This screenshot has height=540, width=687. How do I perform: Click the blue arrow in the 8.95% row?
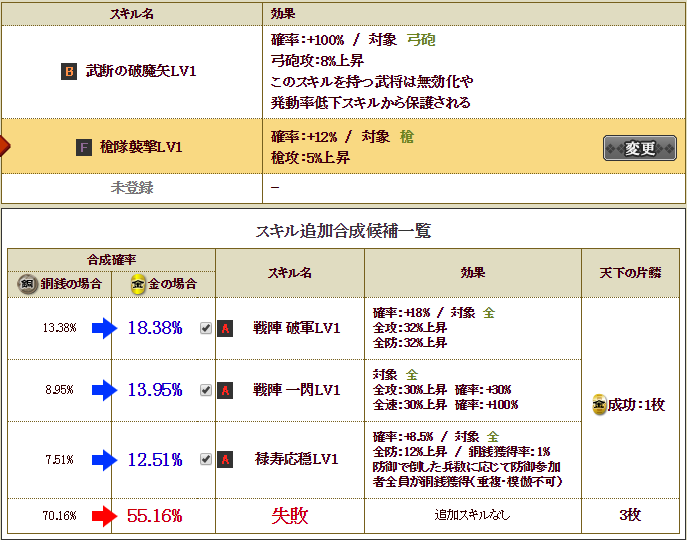[x=104, y=390]
